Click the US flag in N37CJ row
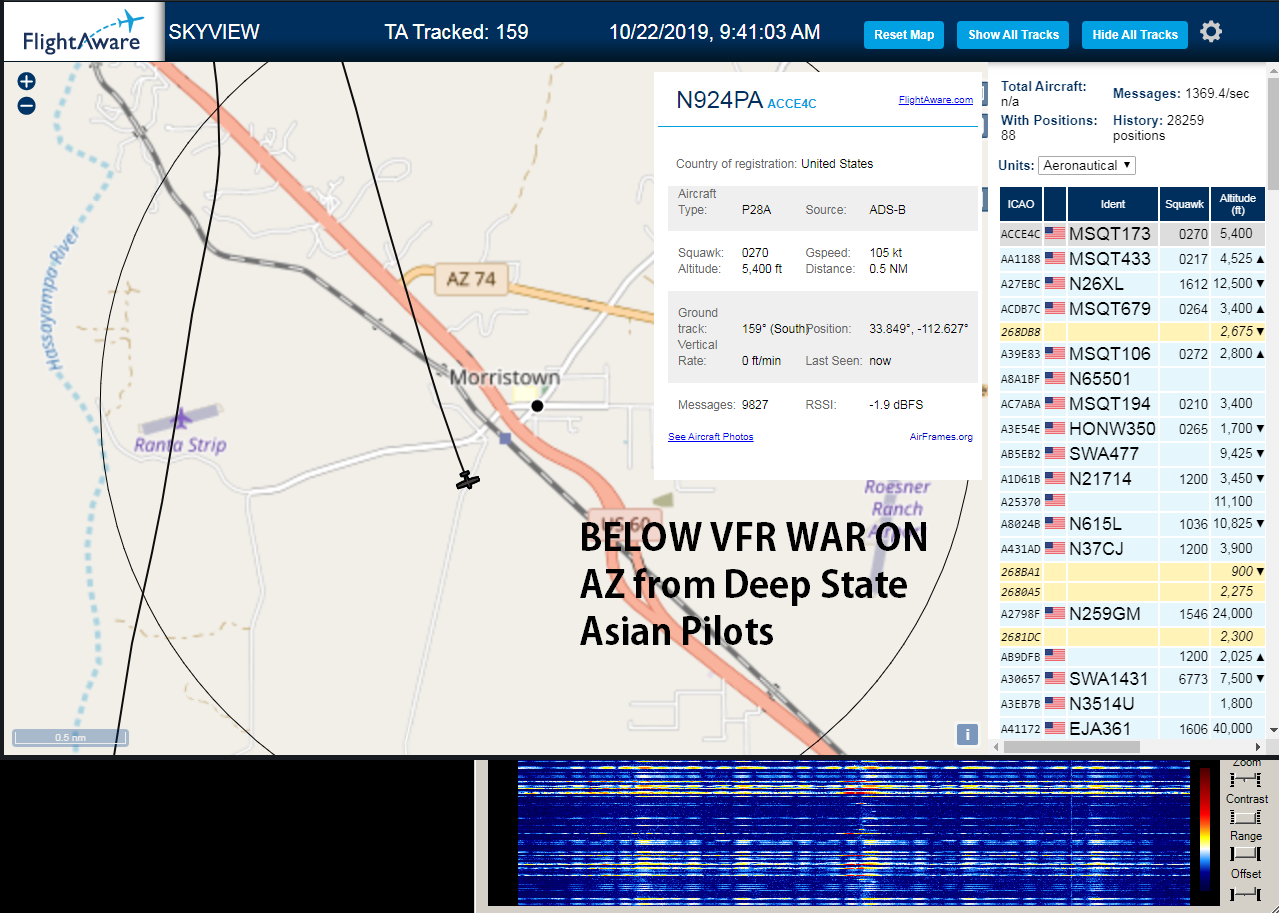The height and width of the screenshot is (913, 1279). point(1055,548)
